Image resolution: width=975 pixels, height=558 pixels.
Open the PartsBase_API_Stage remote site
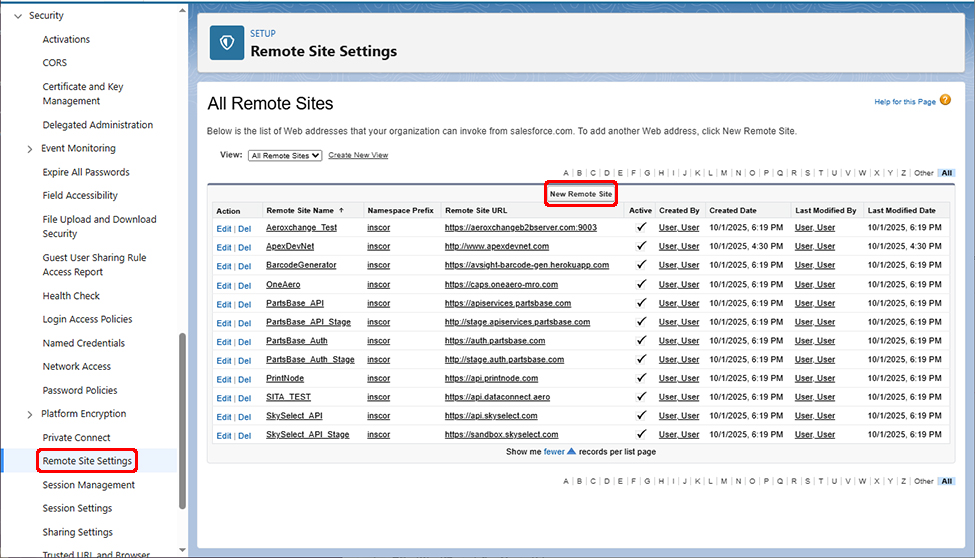click(308, 322)
